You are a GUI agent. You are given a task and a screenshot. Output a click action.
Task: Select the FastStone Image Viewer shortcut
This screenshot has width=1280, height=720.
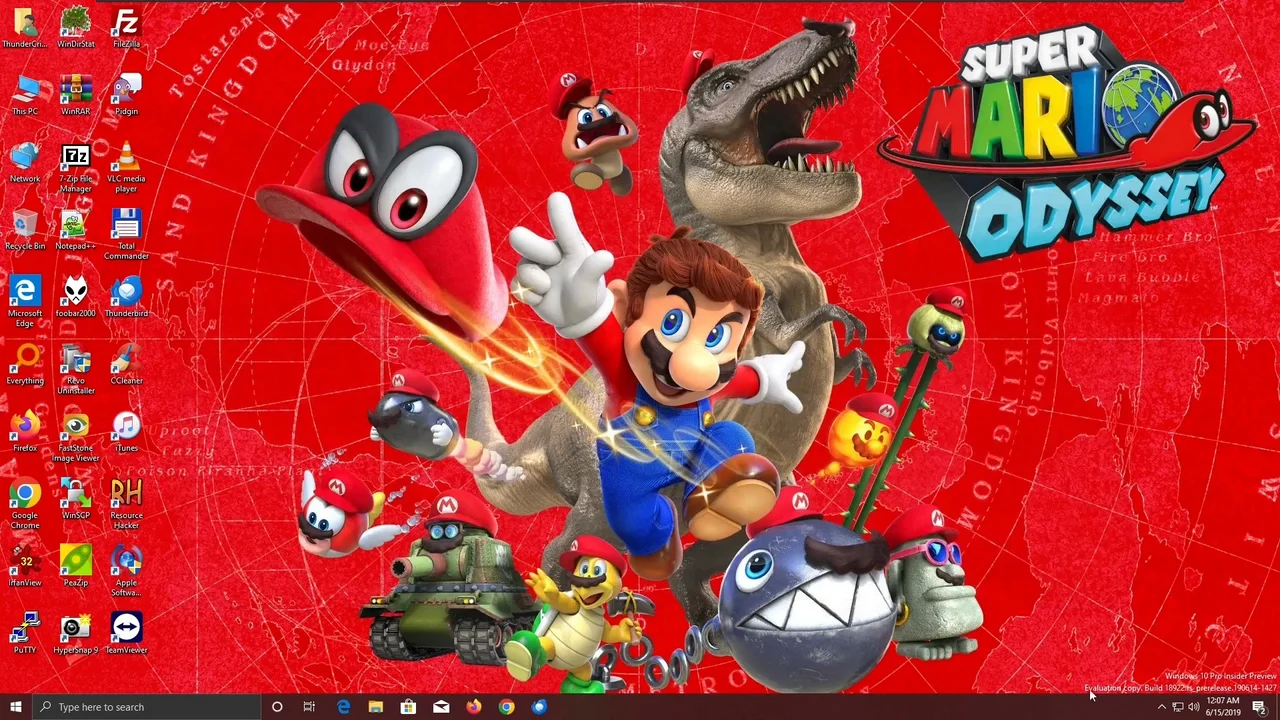76,437
